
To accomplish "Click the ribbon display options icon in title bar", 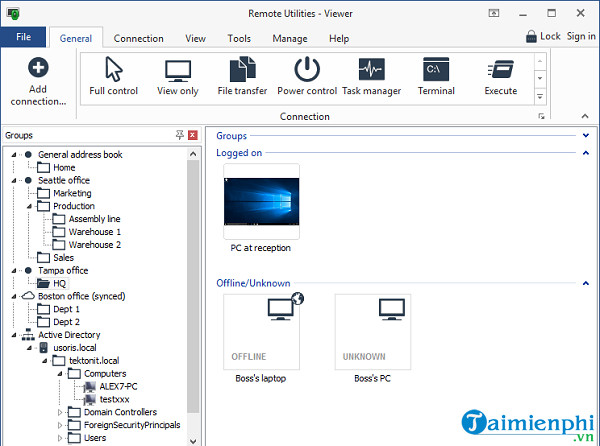I will (x=494, y=13).
